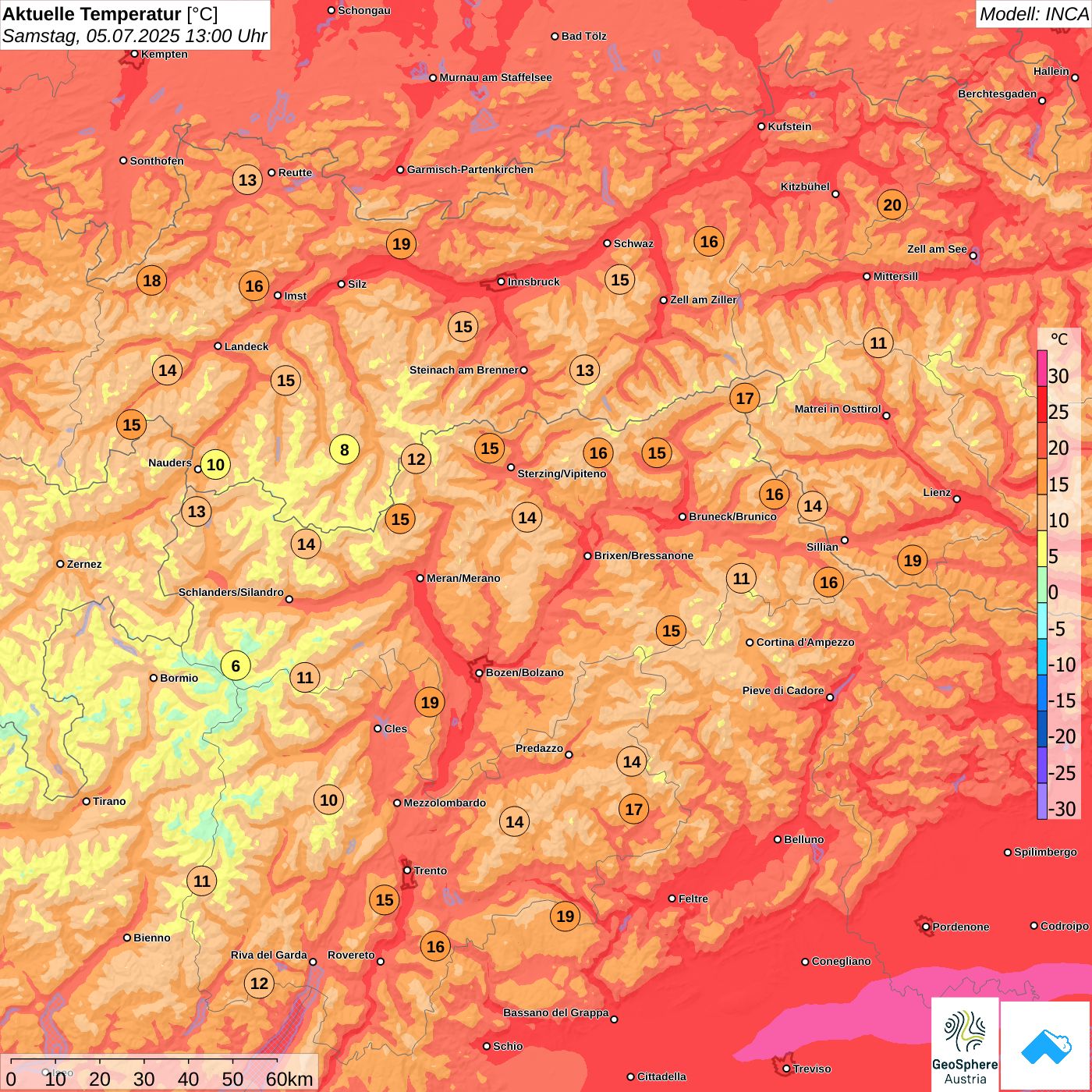Select the 12 °C marker near Riva del Garda

[x=259, y=984]
